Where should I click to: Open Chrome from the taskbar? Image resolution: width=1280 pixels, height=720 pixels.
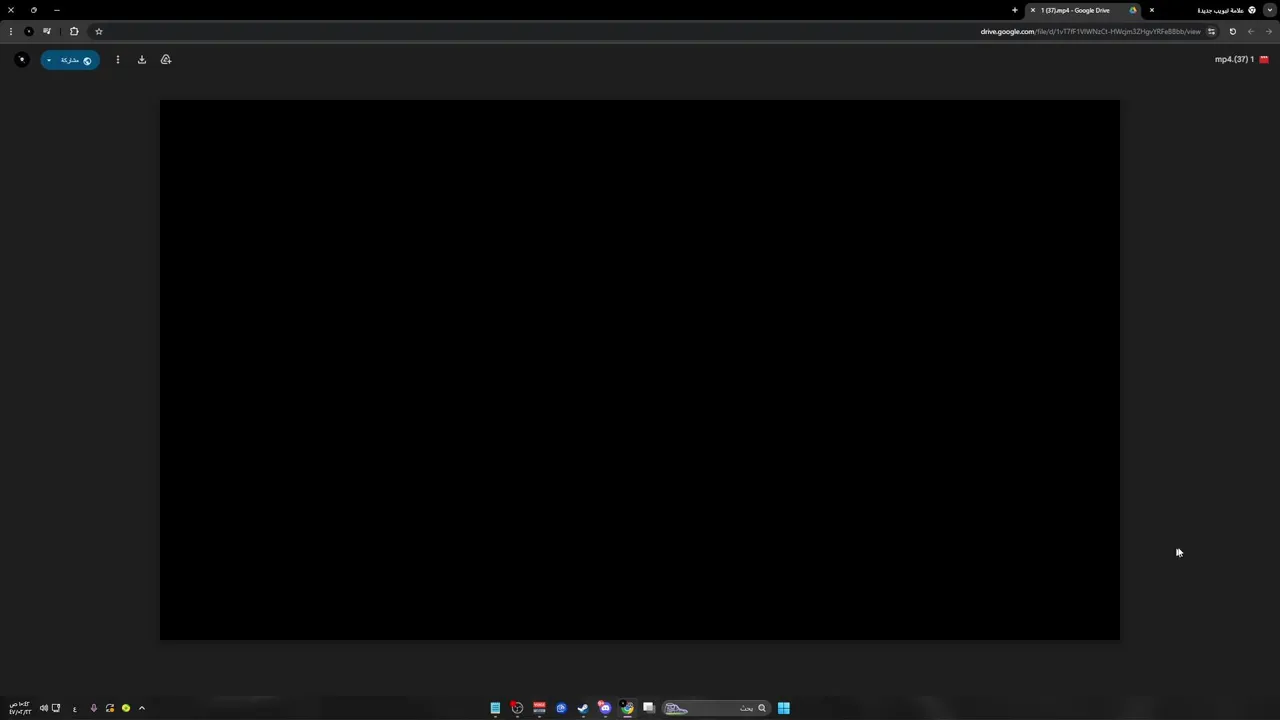point(627,708)
